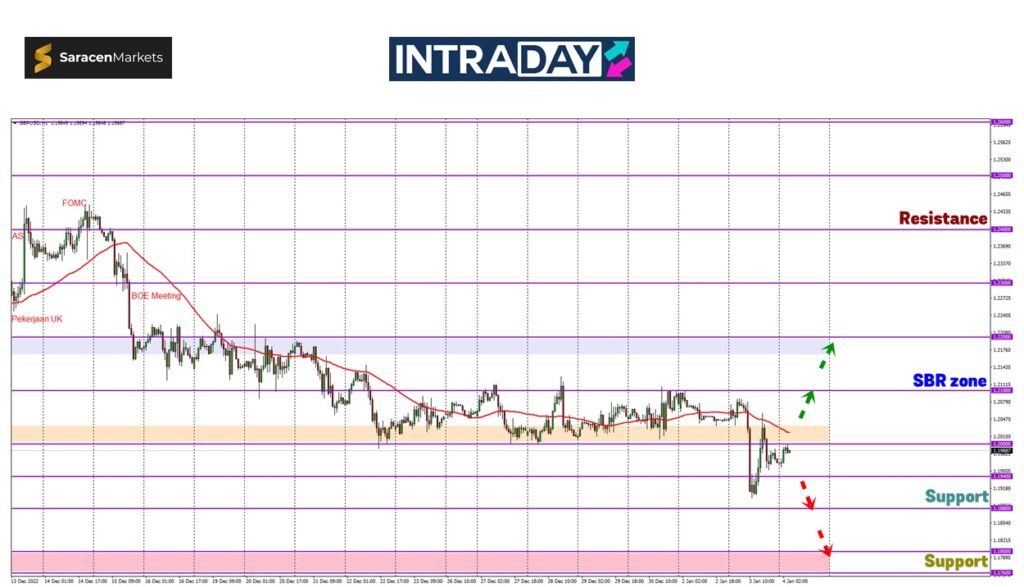This screenshot has height=587, width=1024.
Task: Click the lower green arrow above the orange zone
Action: point(806,404)
